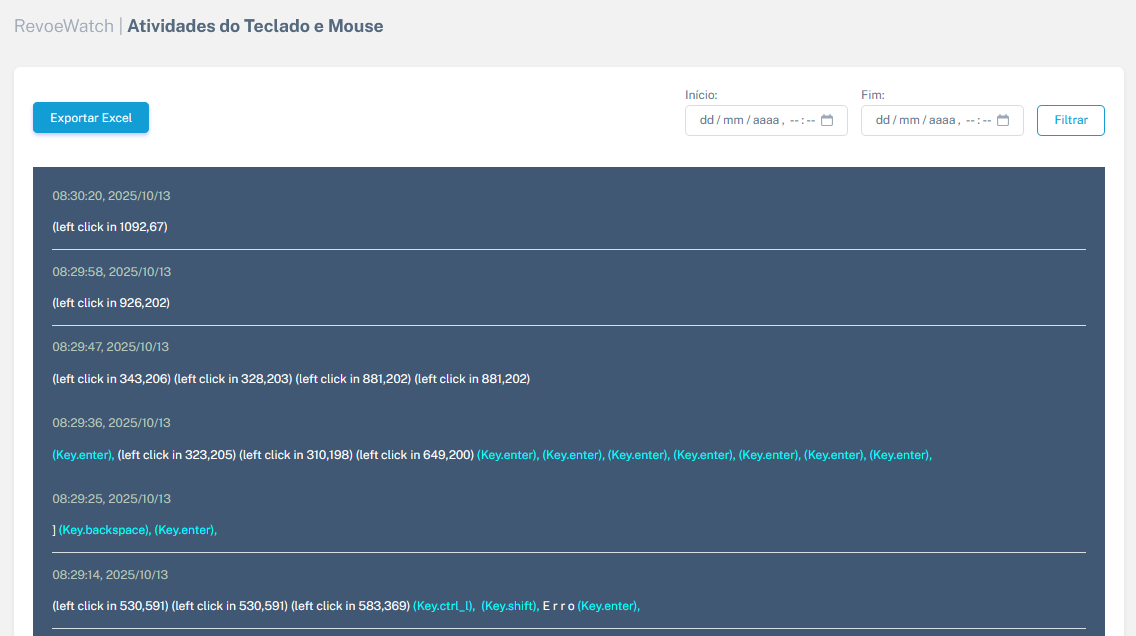This screenshot has height=636, width=1136.
Task: Click the Atividades do Teclado e Mouse heading
Action: pyautogui.click(x=255, y=26)
